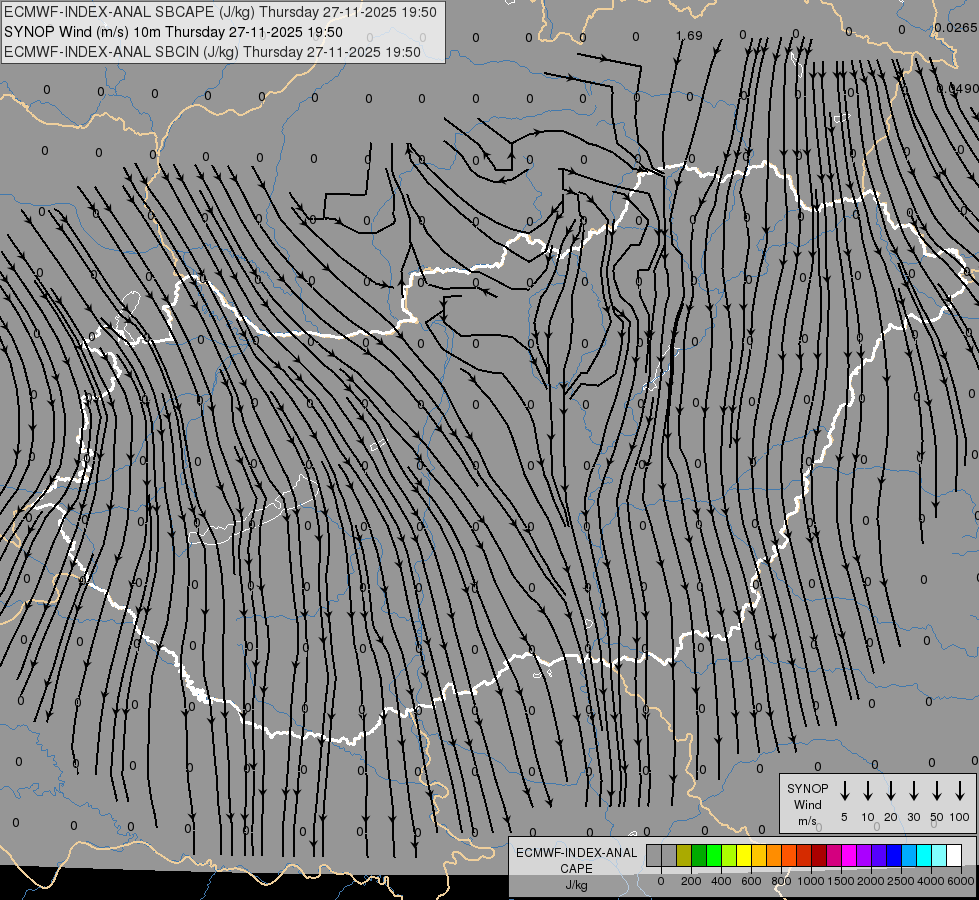Click the '4000' tick label on the color scale
Image resolution: width=979 pixels, height=900 pixels.
[x=931, y=881]
